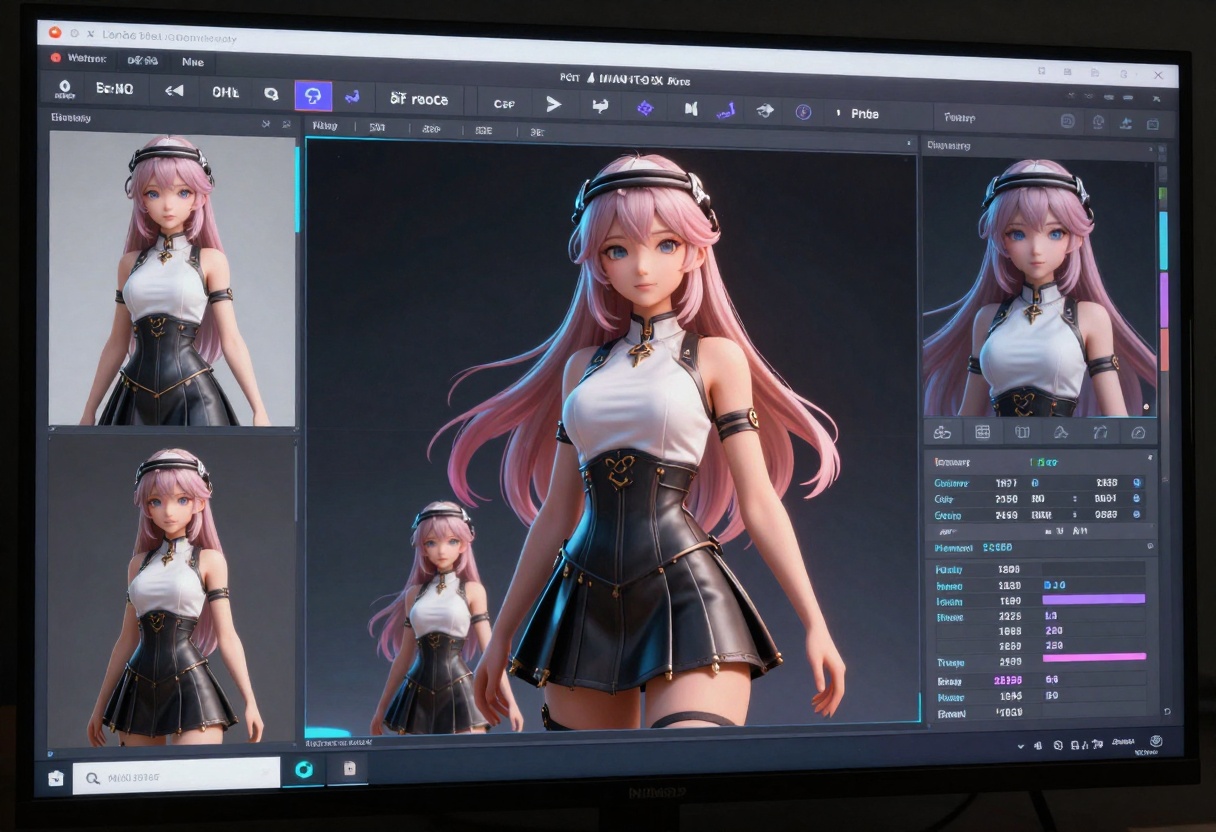Select the purple hook-shaped toolbar icon
The image size is (1216, 832).
click(x=726, y=109)
